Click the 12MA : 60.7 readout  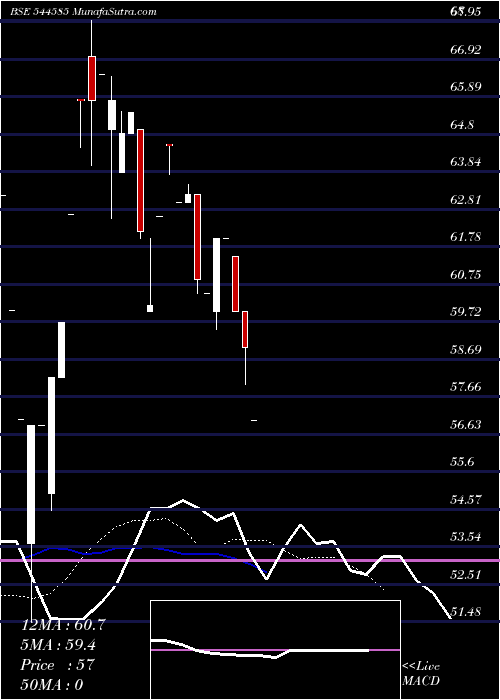(63, 625)
